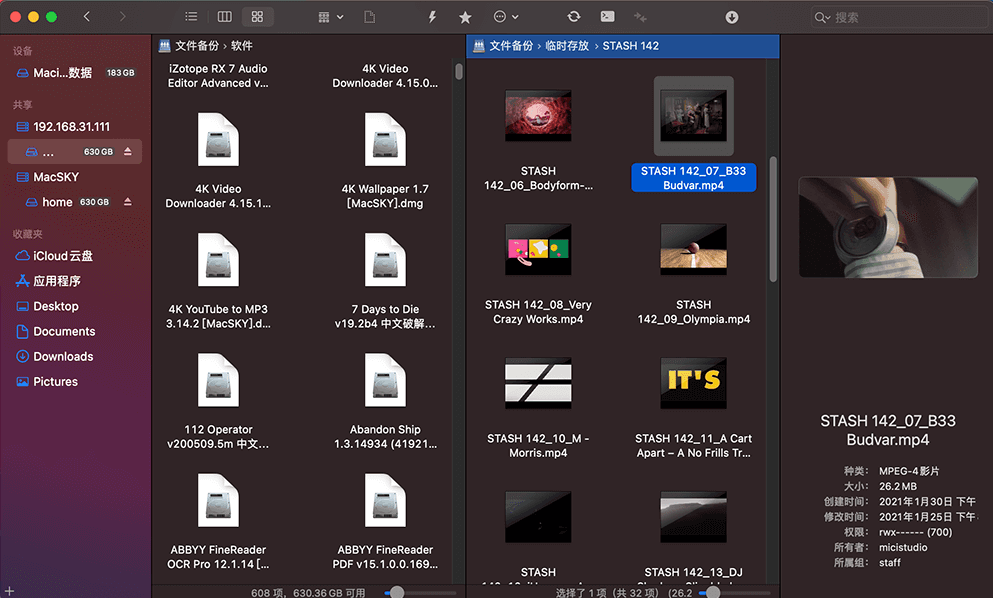This screenshot has width=993, height=598.
Task: Select 应用程序 in the sidebar favorites
Action: [x=57, y=281]
